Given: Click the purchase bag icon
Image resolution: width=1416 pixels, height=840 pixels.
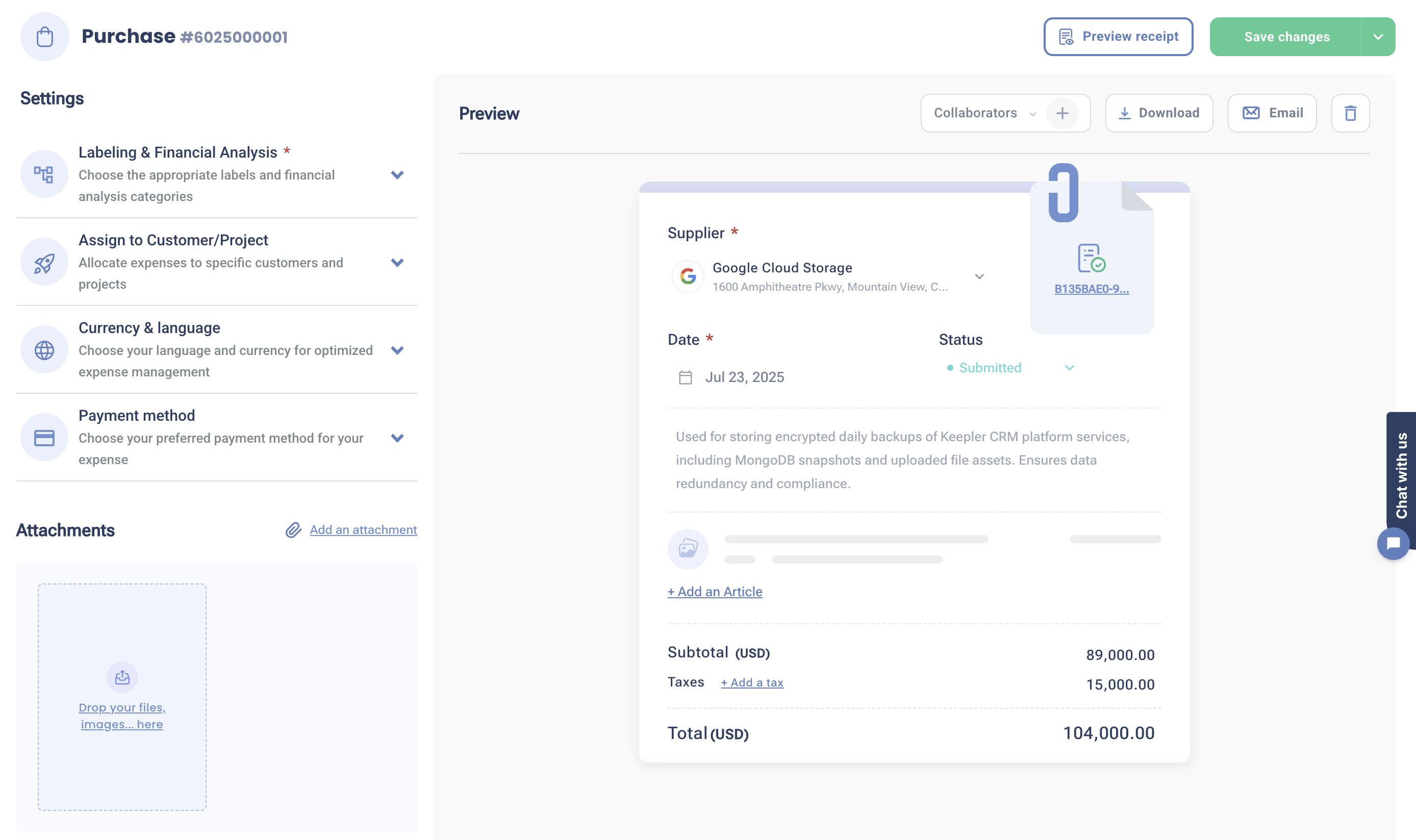Looking at the screenshot, I should pos(45,36).
